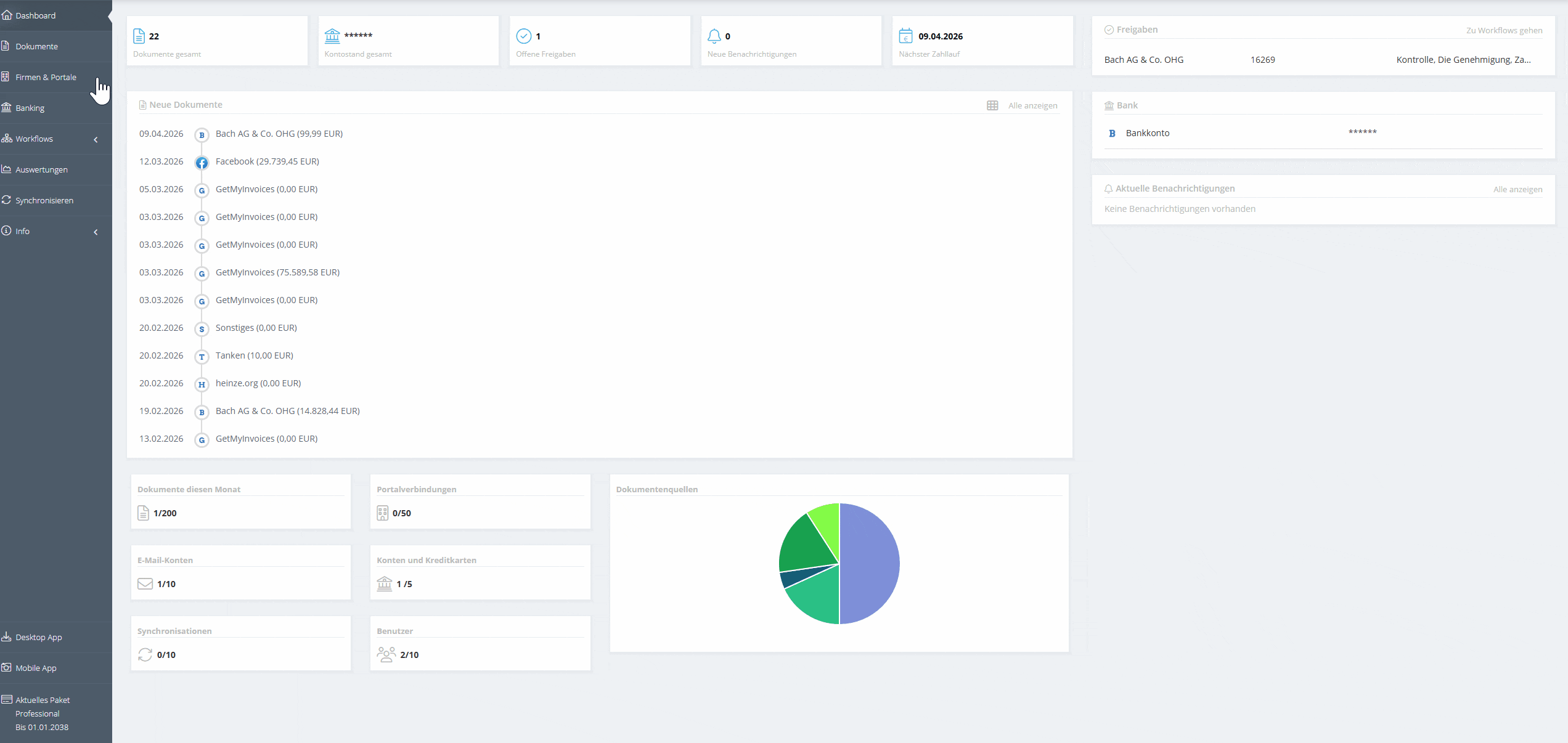The image size is (1568, 743).
Task: Click the bank icon for Kontostand gesamt
Action: 332,36
